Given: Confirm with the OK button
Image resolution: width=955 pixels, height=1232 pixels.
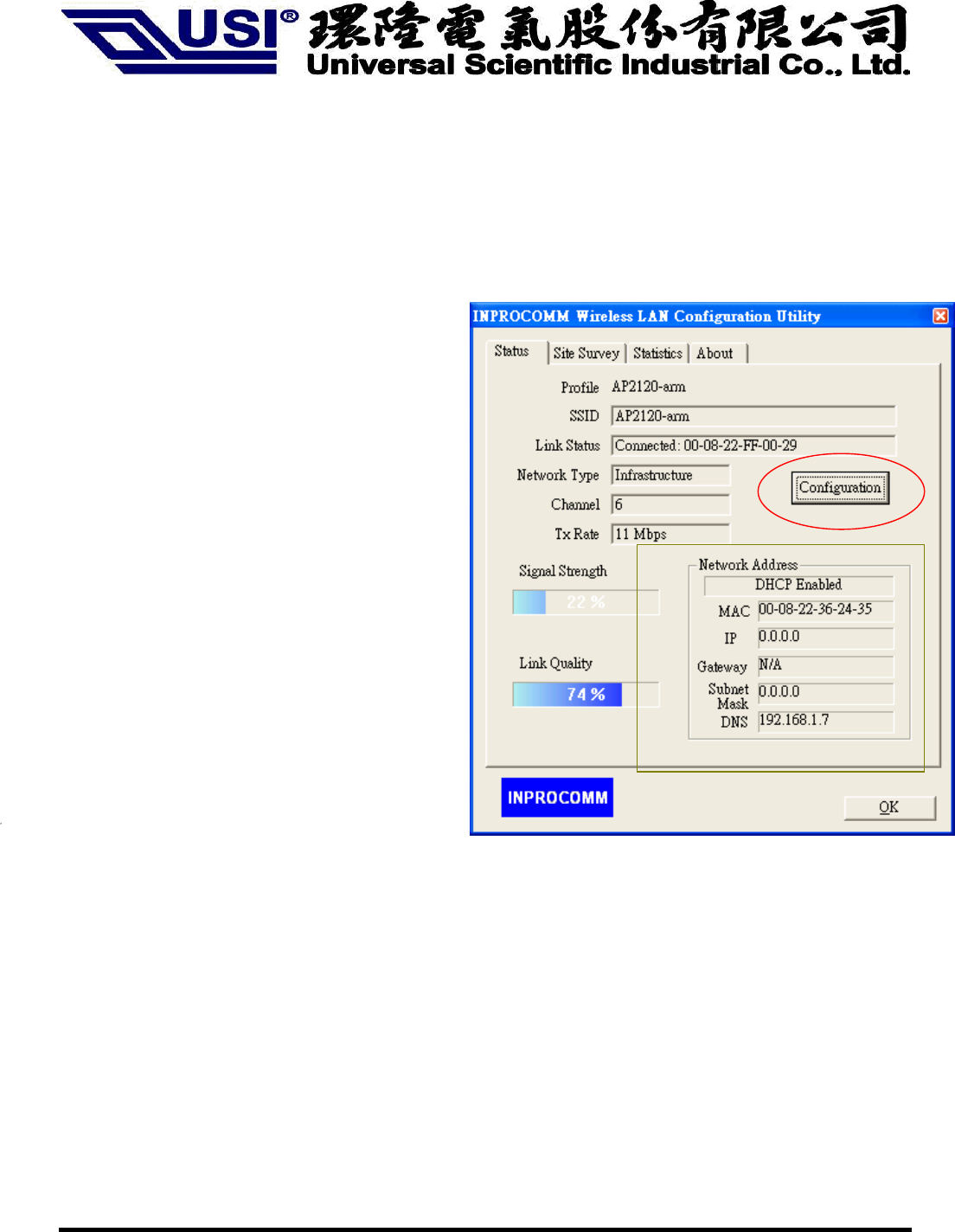Looking at the screenshot, I should tap(889, 807).
